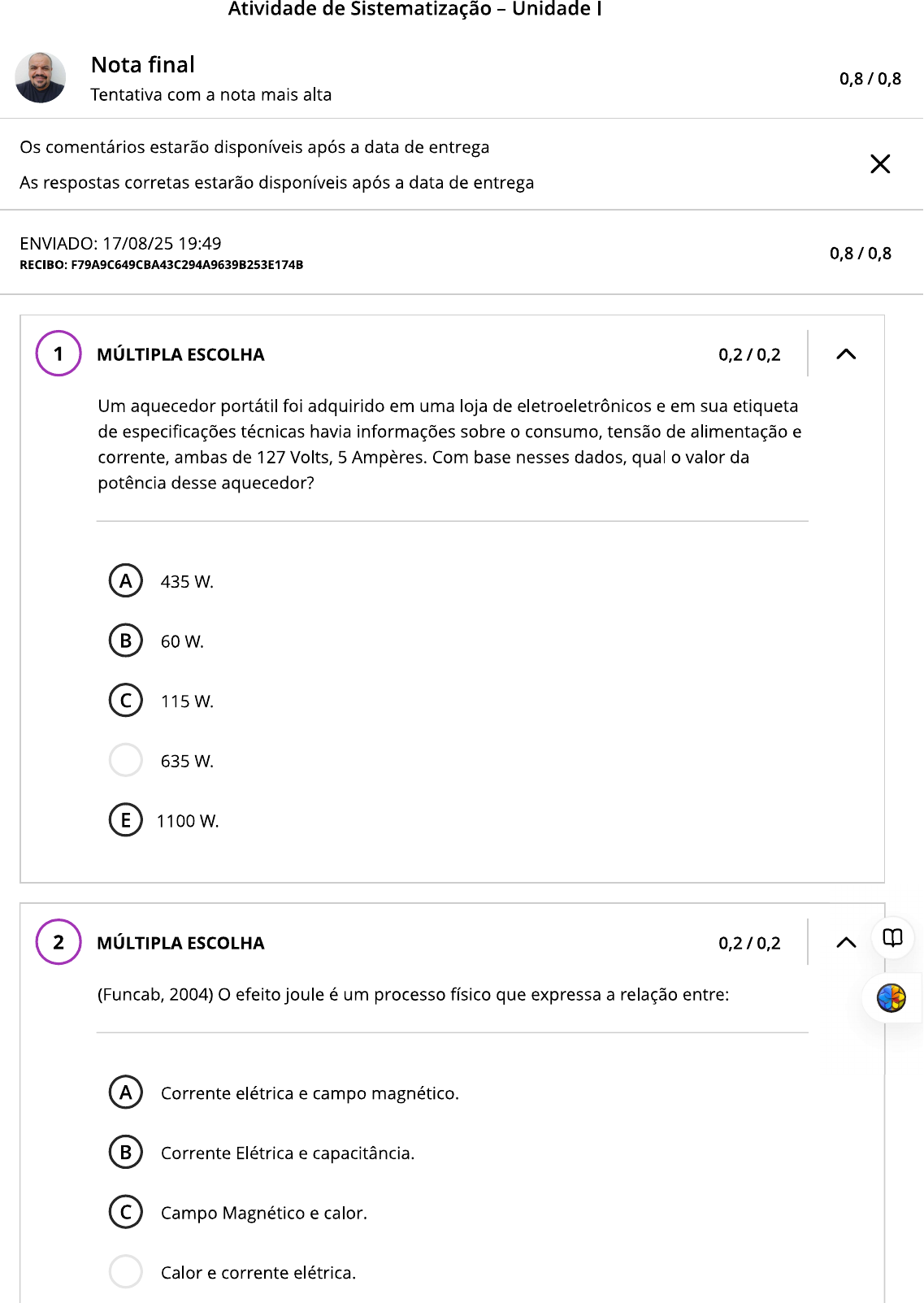Click the question 2 number badge

point(59,942)
